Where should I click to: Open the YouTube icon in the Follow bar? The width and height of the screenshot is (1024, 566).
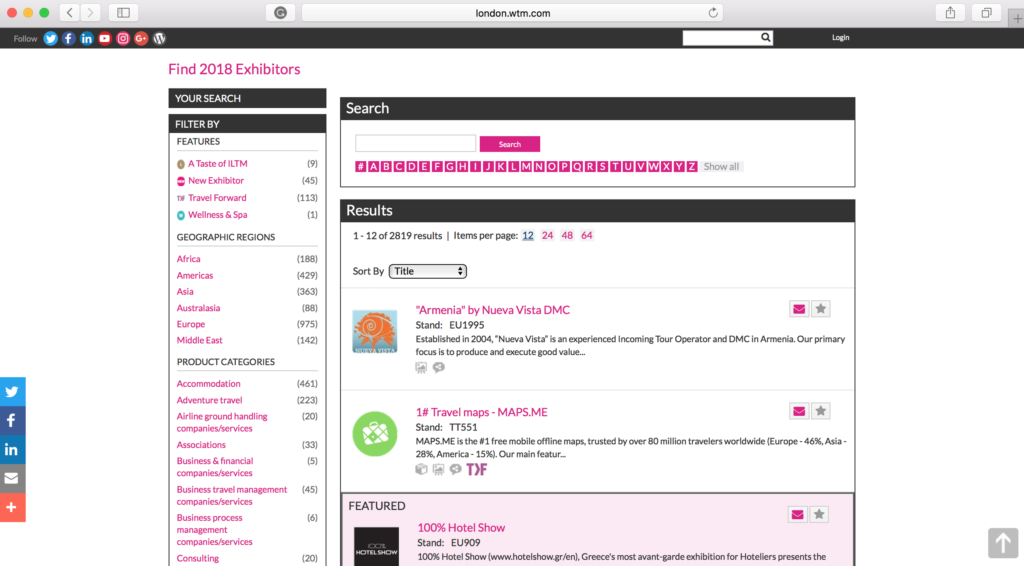pos(104,39)
